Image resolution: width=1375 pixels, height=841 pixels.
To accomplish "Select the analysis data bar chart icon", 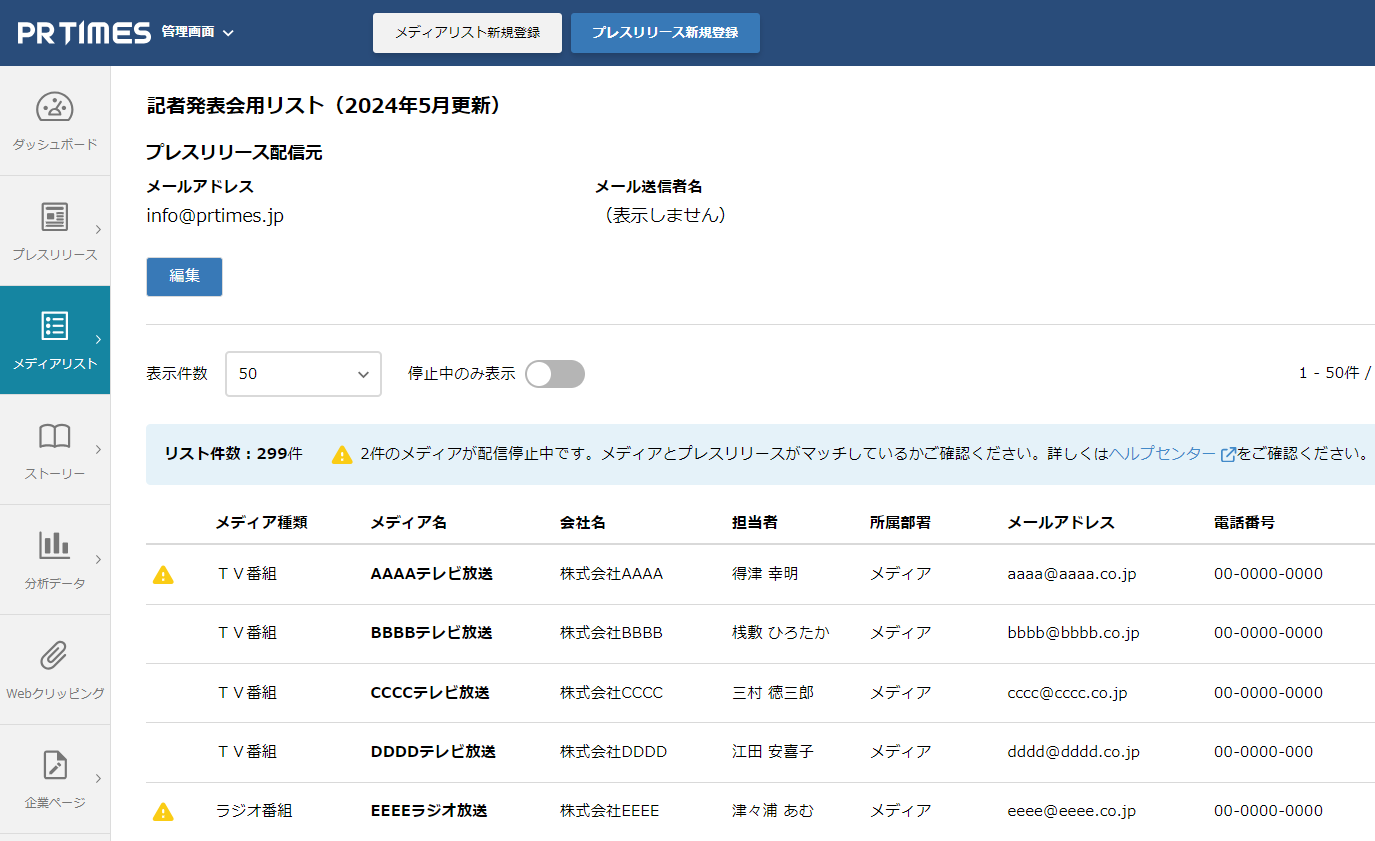I will tap(55, 545).
